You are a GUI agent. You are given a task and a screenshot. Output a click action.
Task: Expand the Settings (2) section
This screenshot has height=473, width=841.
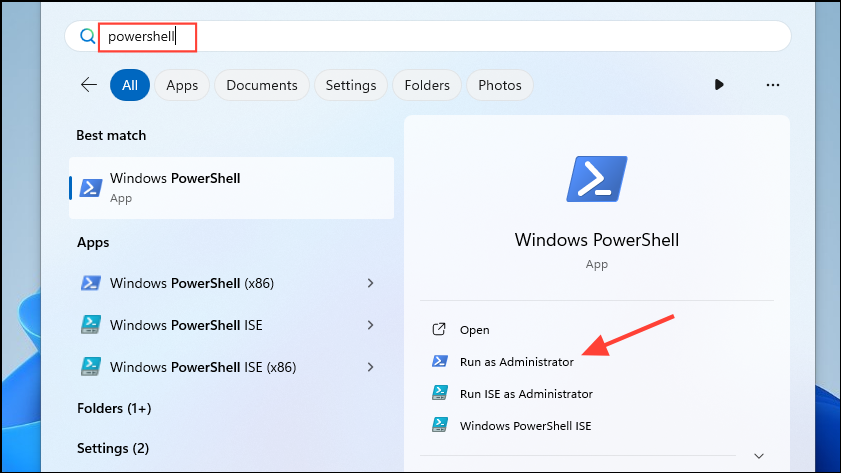[x=113, y=448]
